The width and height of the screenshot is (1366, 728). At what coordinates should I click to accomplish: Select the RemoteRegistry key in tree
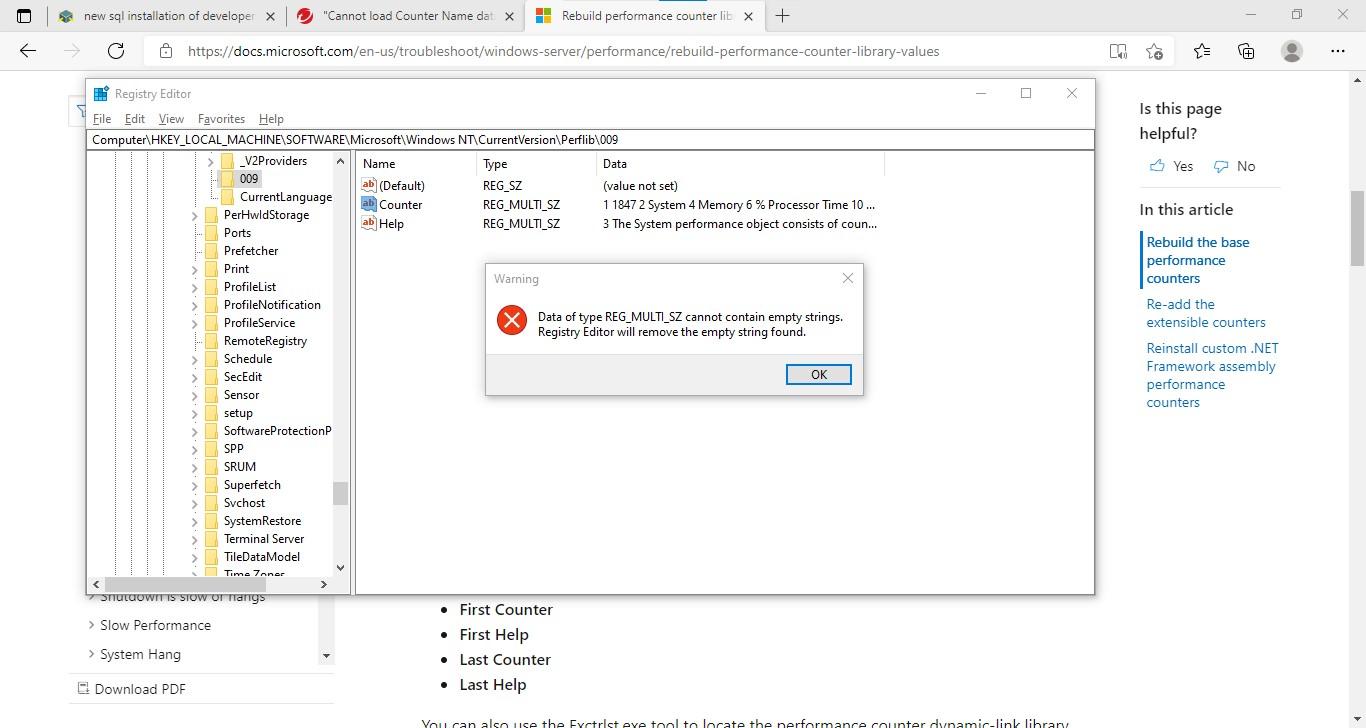tap(265, 341)
